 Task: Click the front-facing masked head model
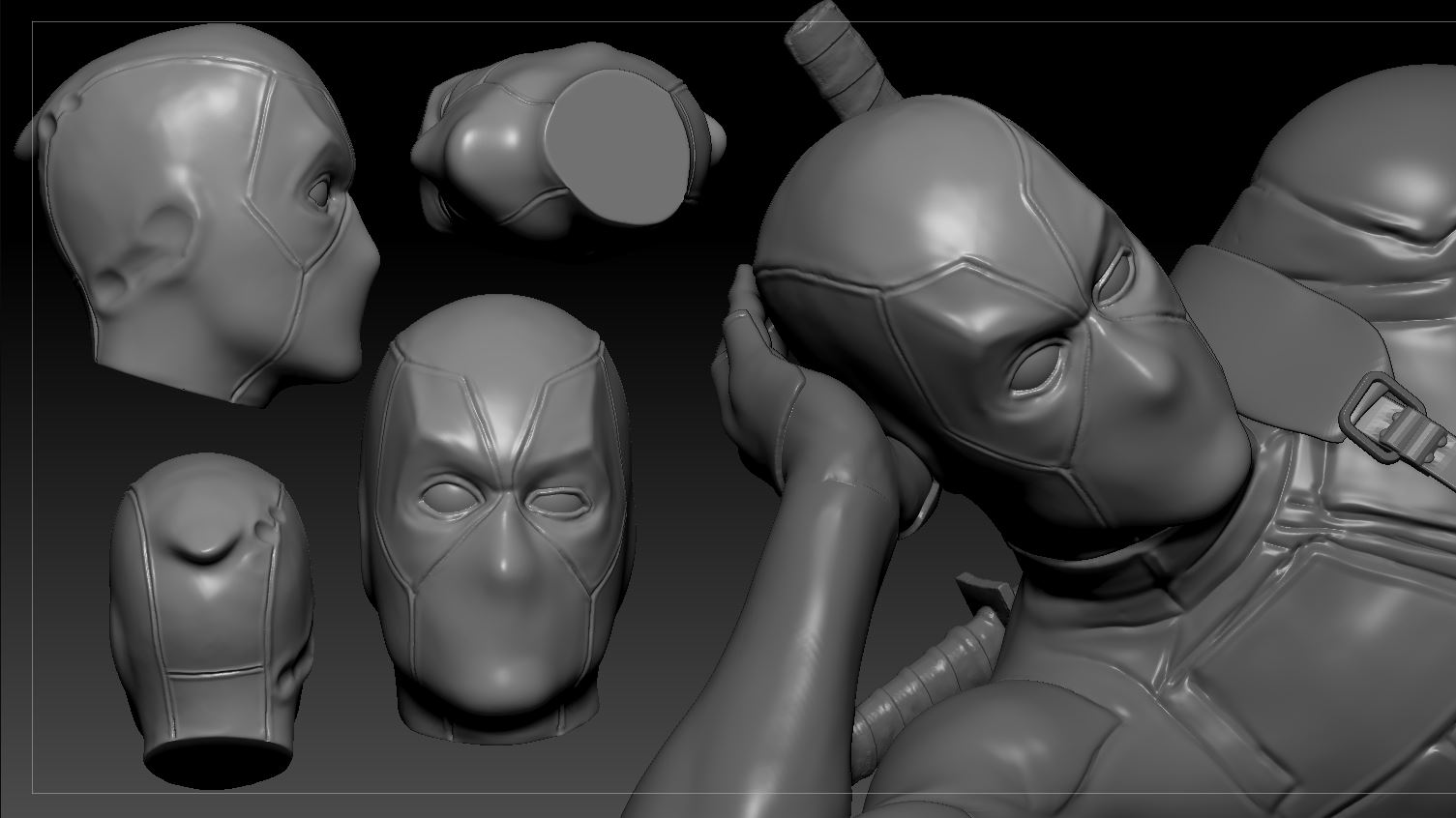(x=498, y=518)
